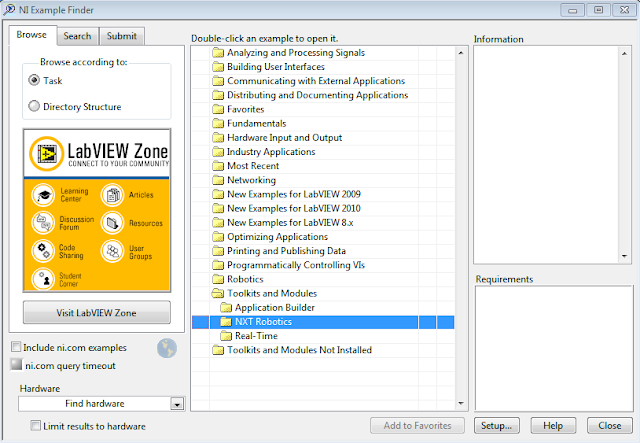This screenshot has height=443, width=640.
Task: Click the NXT Robotics folder icon
Action: pos(226,322)
